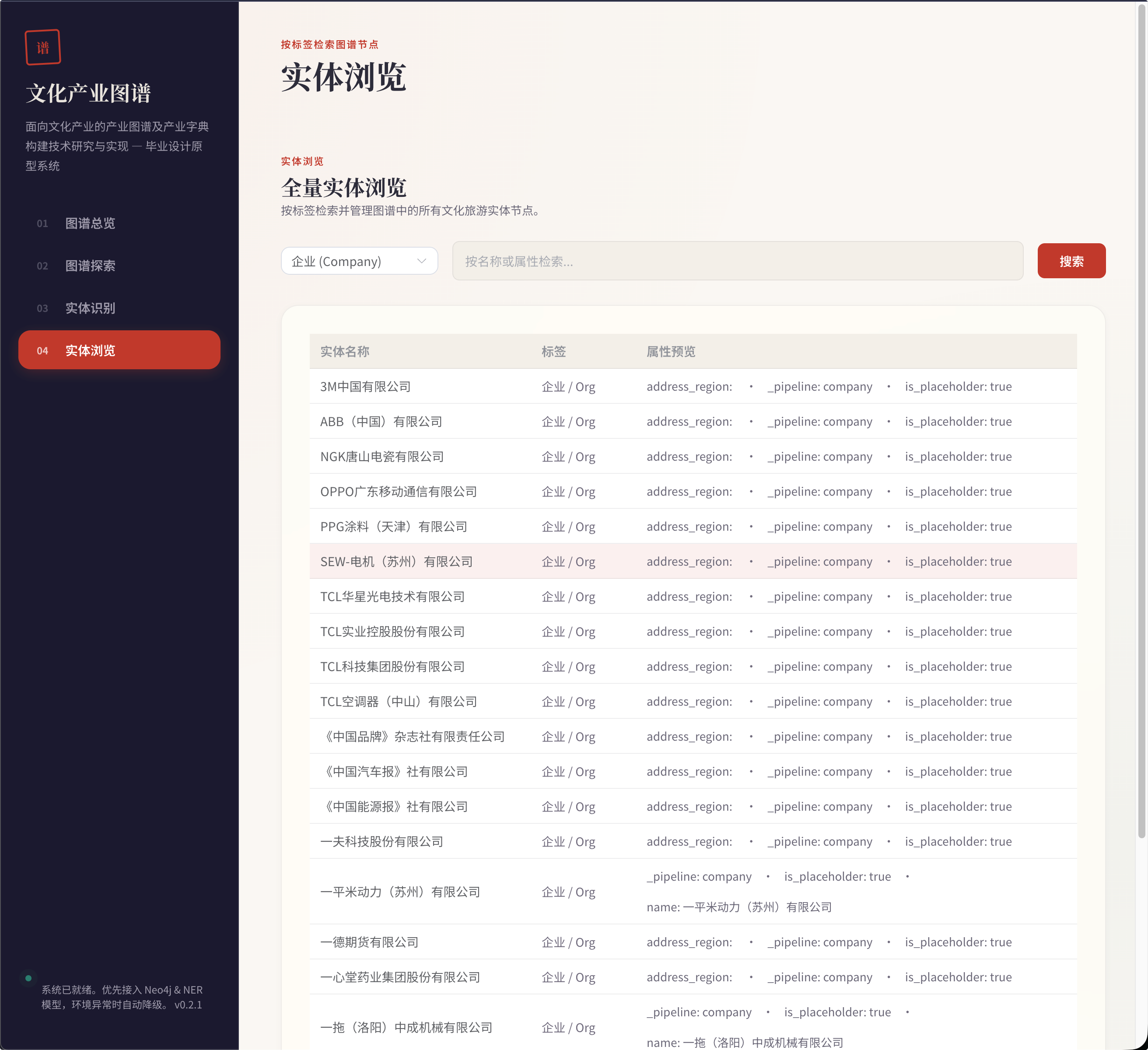
Task: Focus the 按名称或属性检索 search field
Action: [x=737, y=261]
